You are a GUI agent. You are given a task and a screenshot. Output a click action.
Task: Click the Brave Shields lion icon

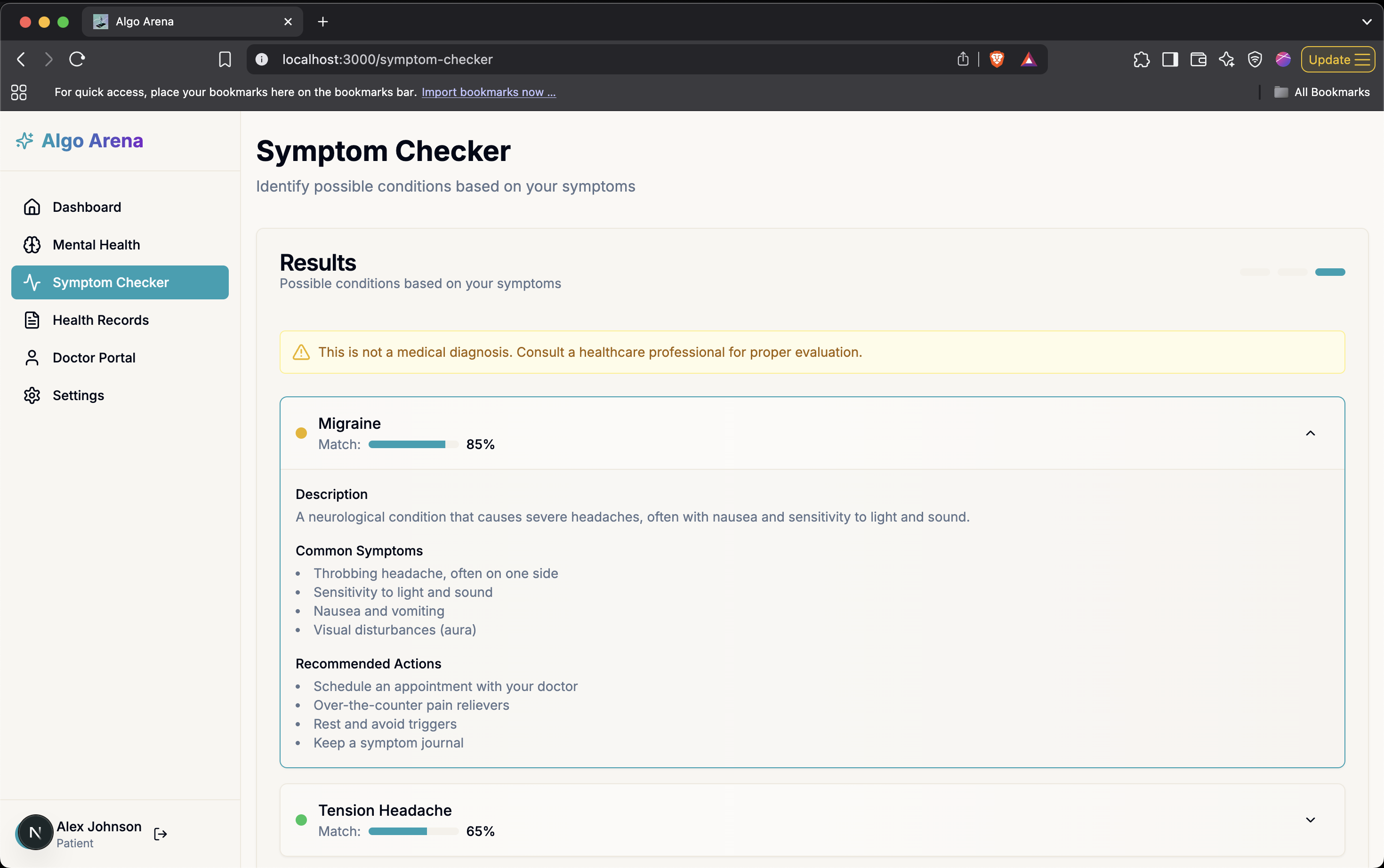pos(997,59)
